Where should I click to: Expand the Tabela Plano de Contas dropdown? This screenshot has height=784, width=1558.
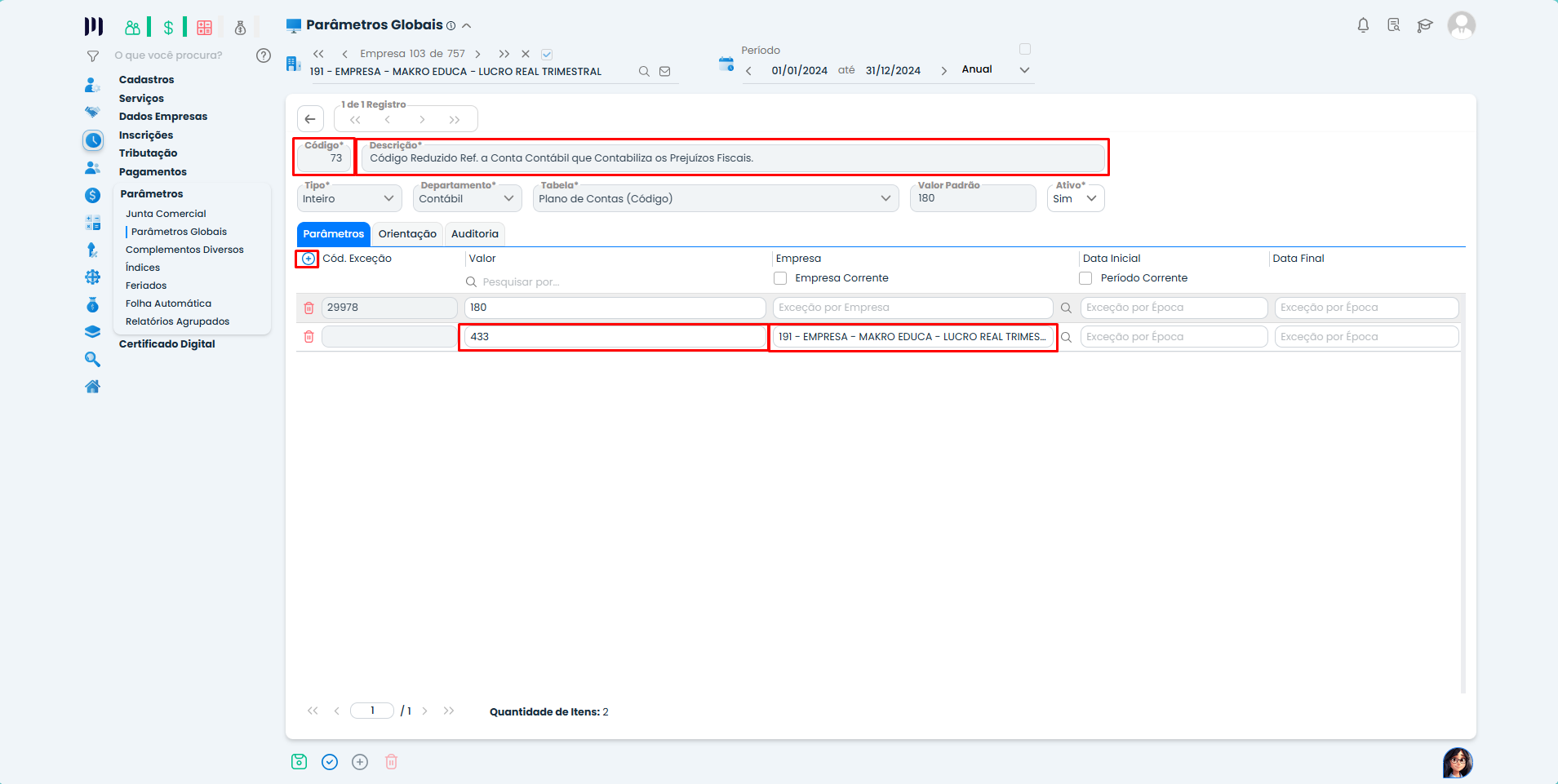(x=715, y=198)
